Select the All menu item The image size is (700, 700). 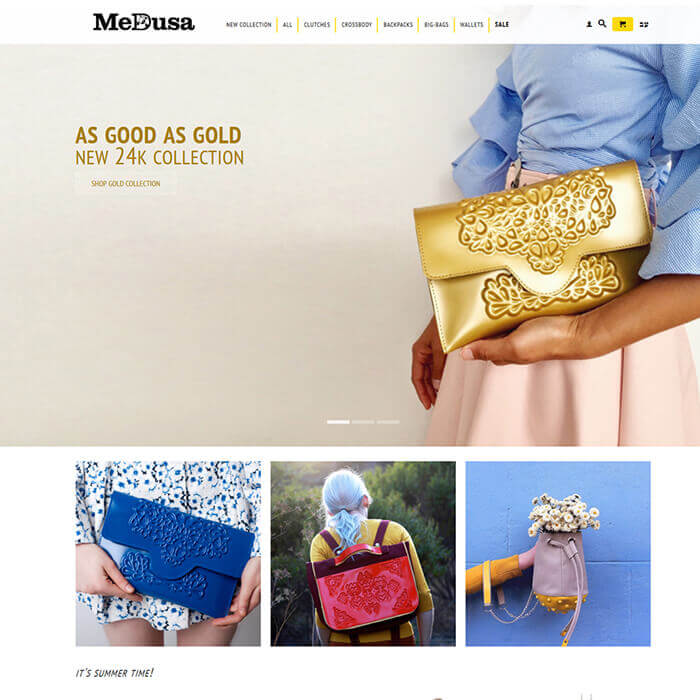[288, 25]
